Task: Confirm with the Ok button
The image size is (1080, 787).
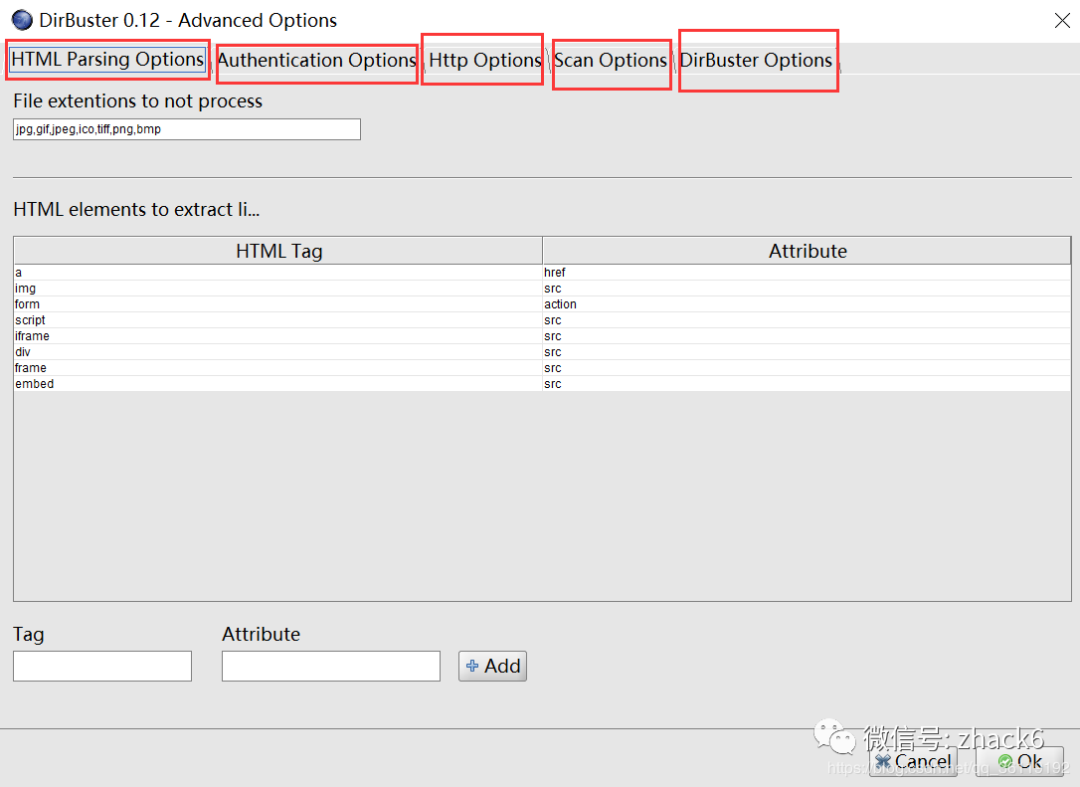Action: click(1019, 762)
